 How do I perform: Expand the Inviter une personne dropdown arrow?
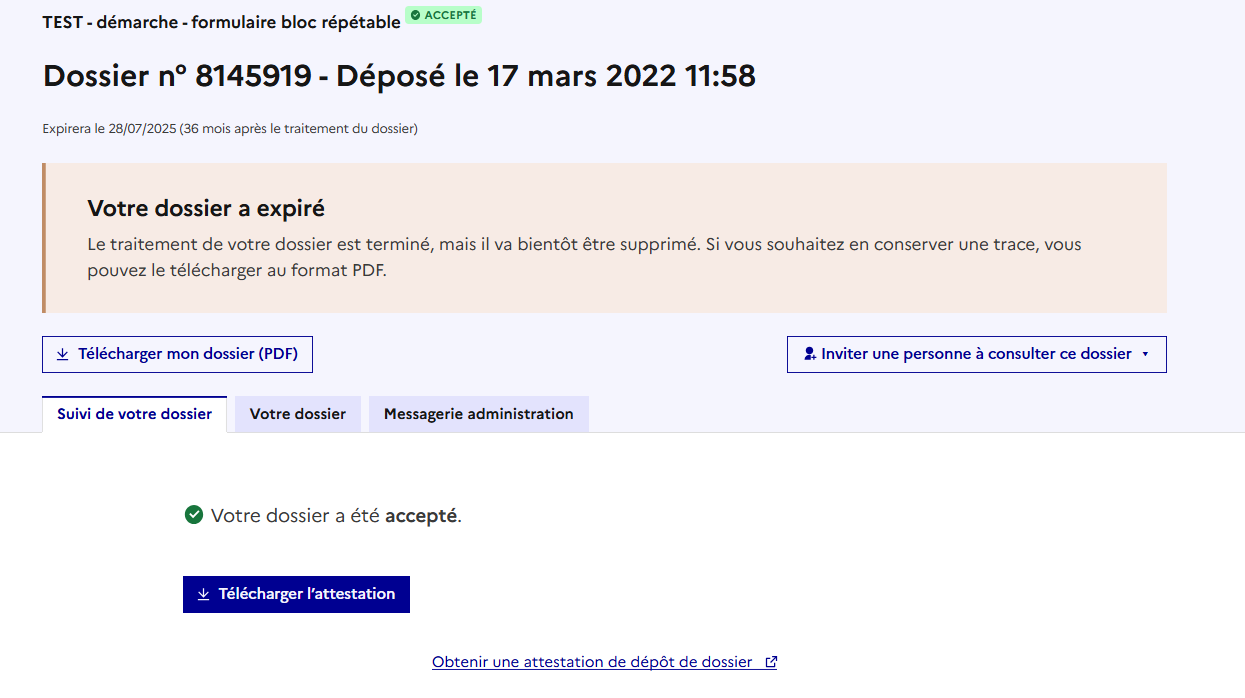point(1145,354)
